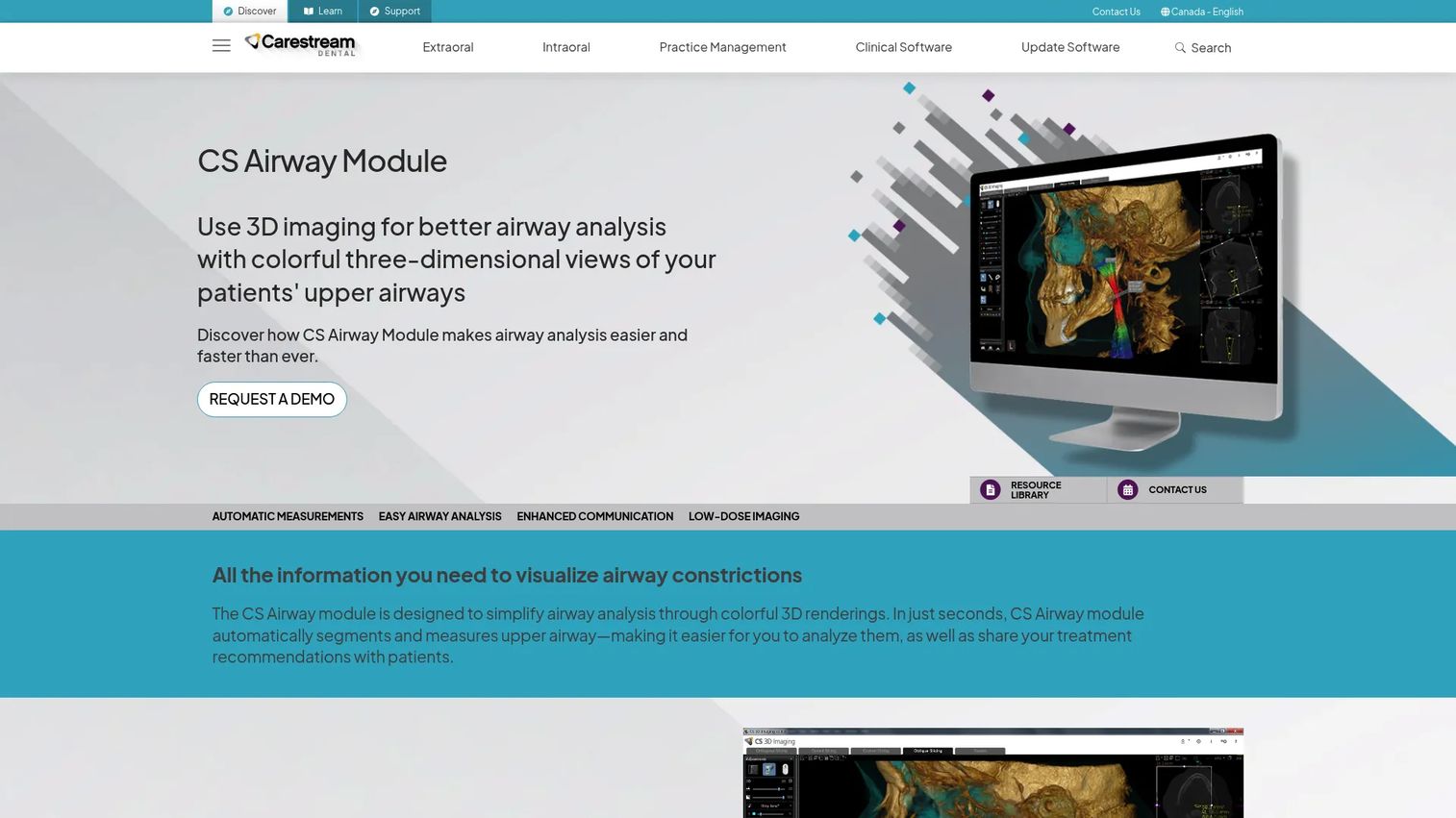The image size is (1456, 818).
Task: Open the Extraoral menu
Action: 448,47
